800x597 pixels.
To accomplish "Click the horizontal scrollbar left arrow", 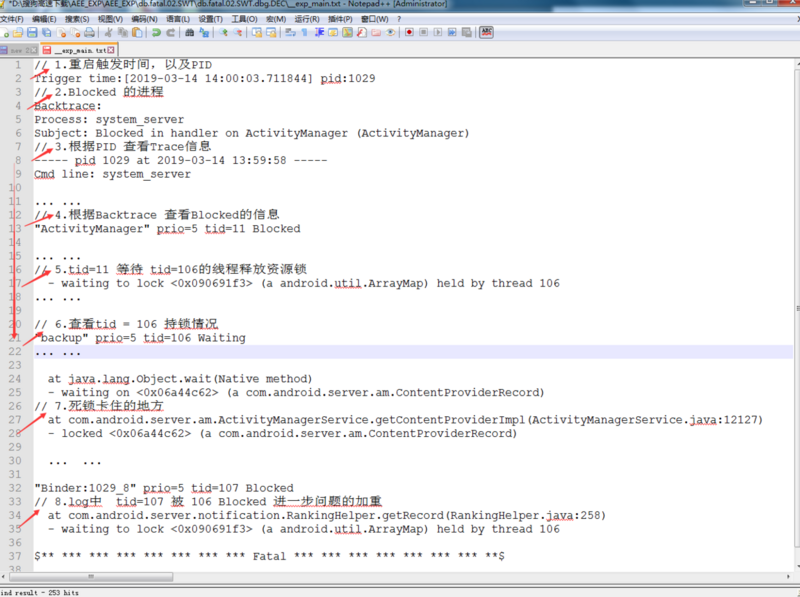I will coord(4,577).
